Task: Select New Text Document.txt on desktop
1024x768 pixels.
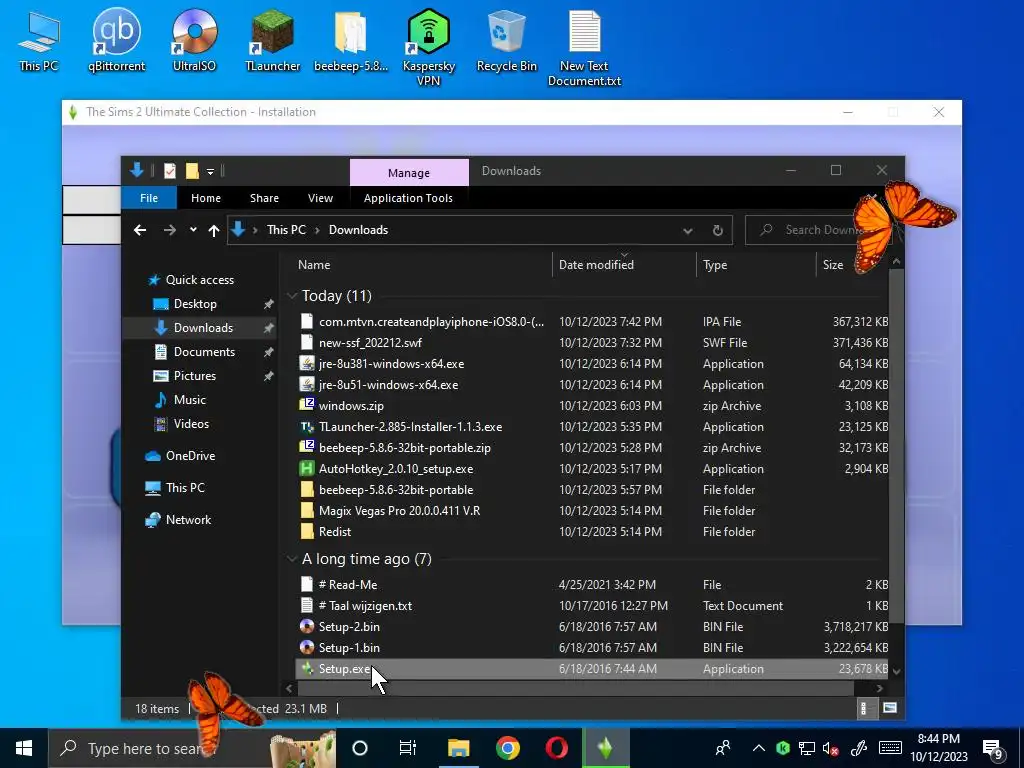Action: (x=584, y=47)
